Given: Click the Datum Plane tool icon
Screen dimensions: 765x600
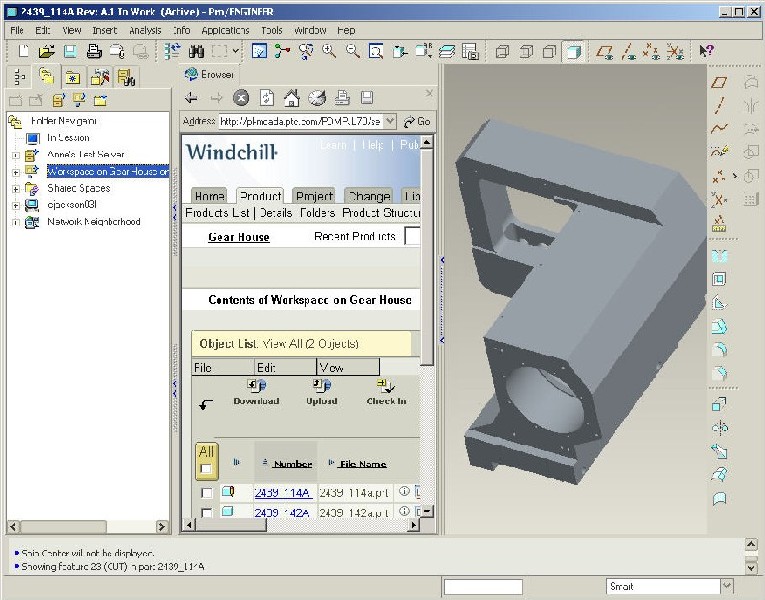Looking at the screenshot, I should click(x=719, y=82).
